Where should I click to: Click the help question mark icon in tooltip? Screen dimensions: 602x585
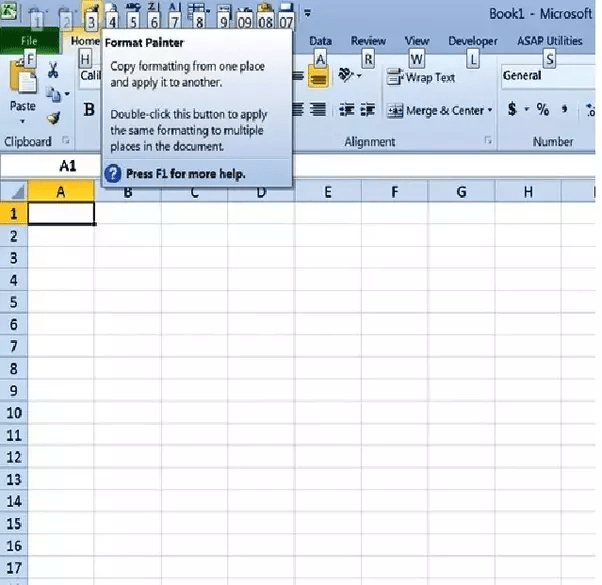click(113, 174)
